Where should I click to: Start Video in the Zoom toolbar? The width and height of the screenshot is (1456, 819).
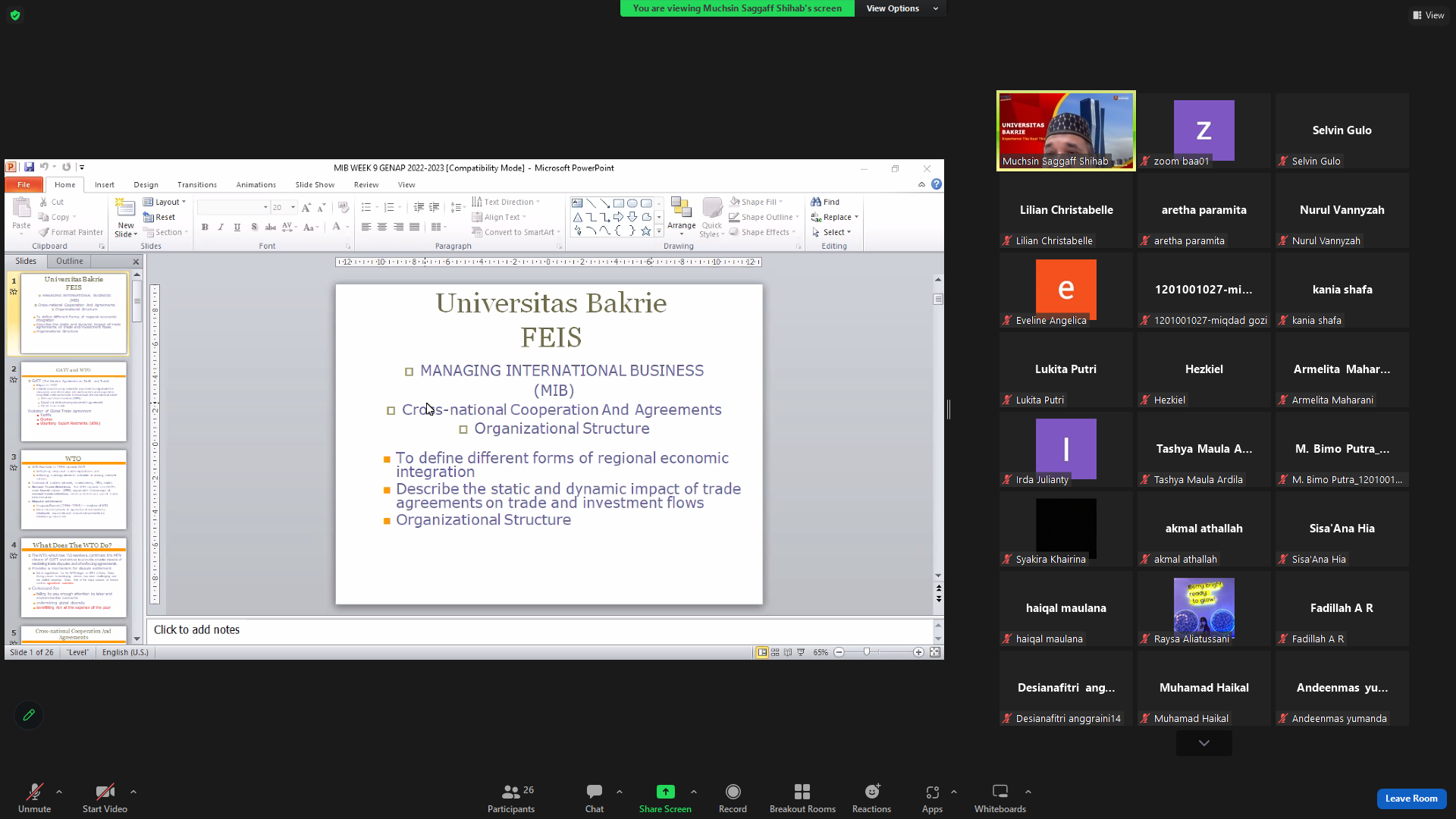coord(105,799)
